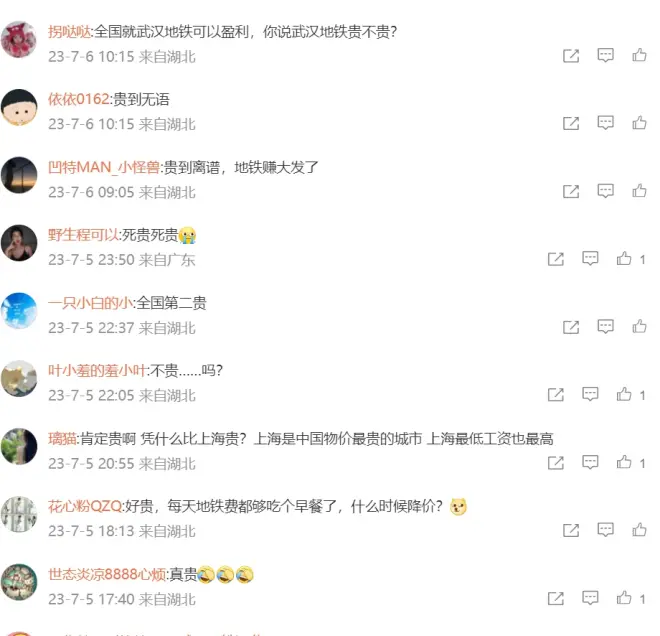Like the 贵到无语 comment
The width and height of the screenshot is (660, 636).
(639, 123)
